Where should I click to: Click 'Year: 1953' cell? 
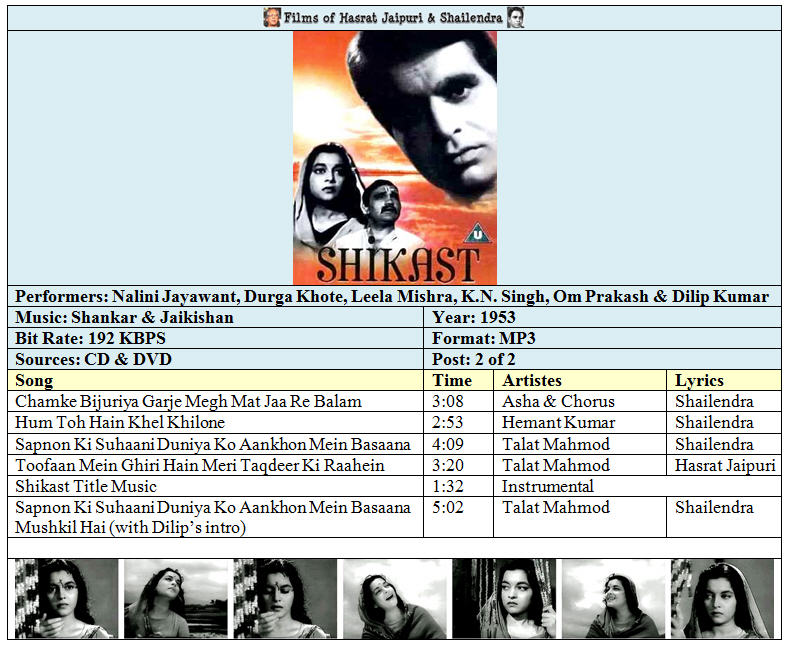click(x=603, y=317)
